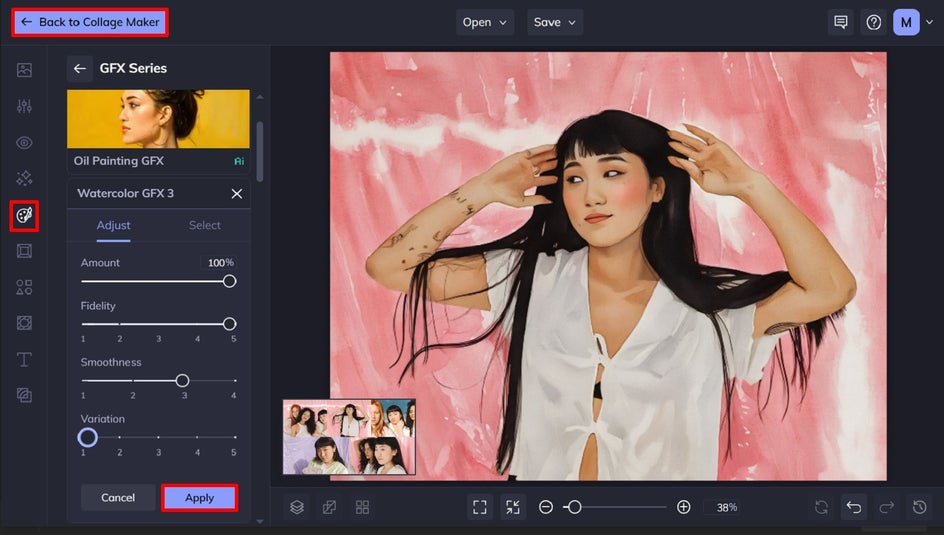Image resolution: width=944 pixels, height=535 pixels.
Task: Click the Smoothness slider handle
Action: 182,380
